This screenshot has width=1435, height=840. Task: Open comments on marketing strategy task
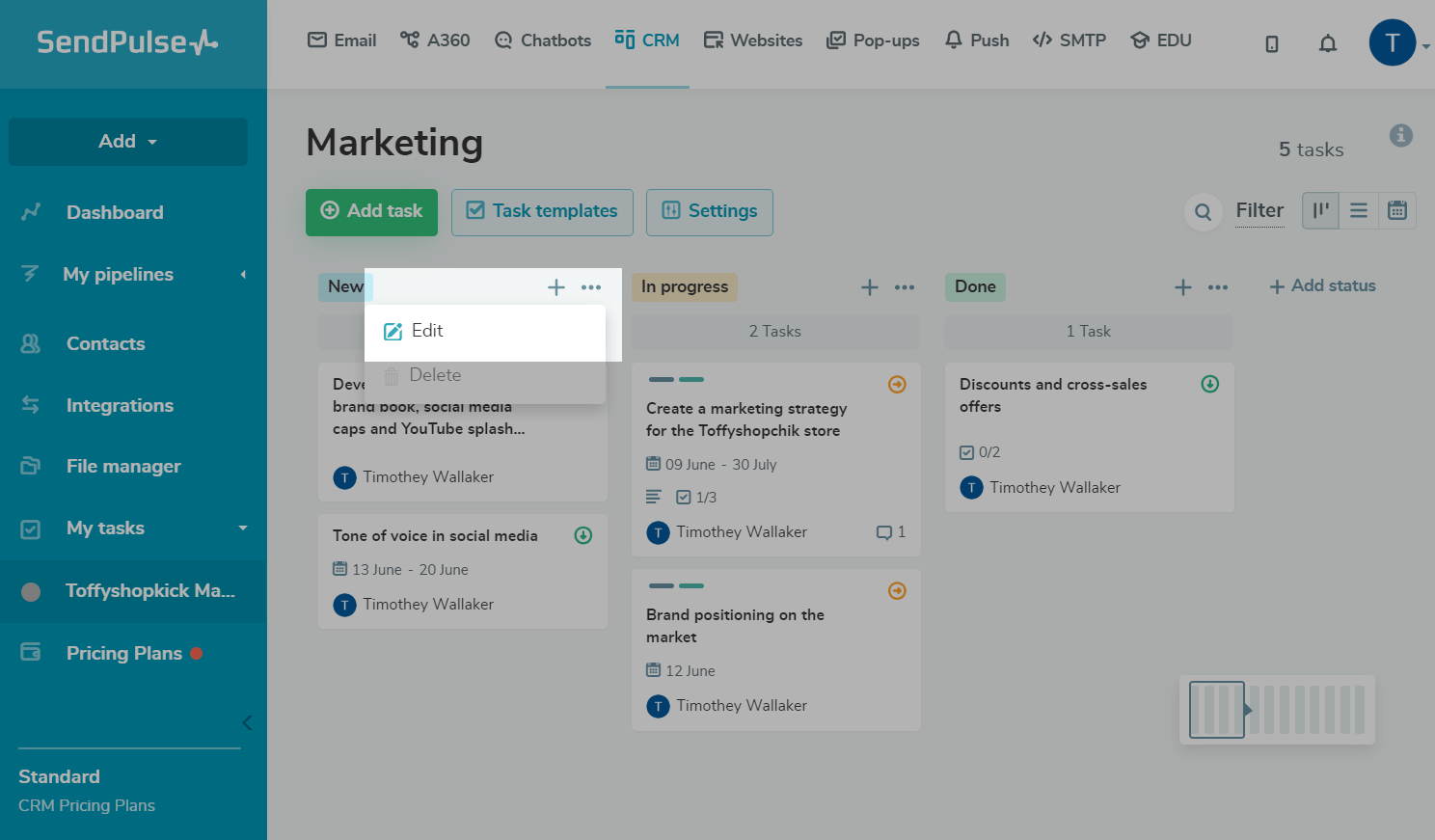point(889,532)
